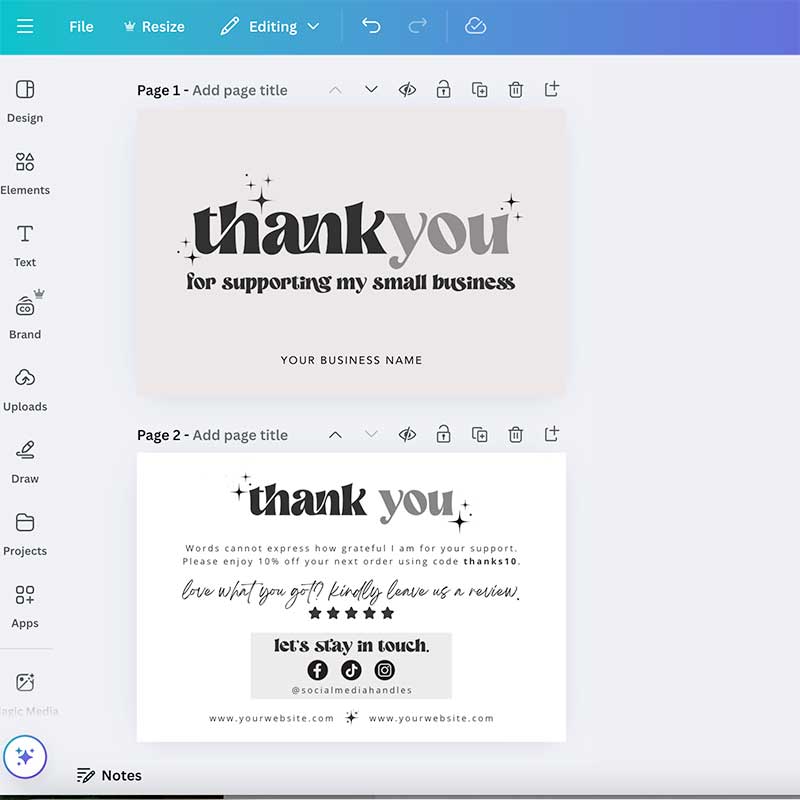Open the Uploads panel
The image size is (800, 800).
pos(24,390)
